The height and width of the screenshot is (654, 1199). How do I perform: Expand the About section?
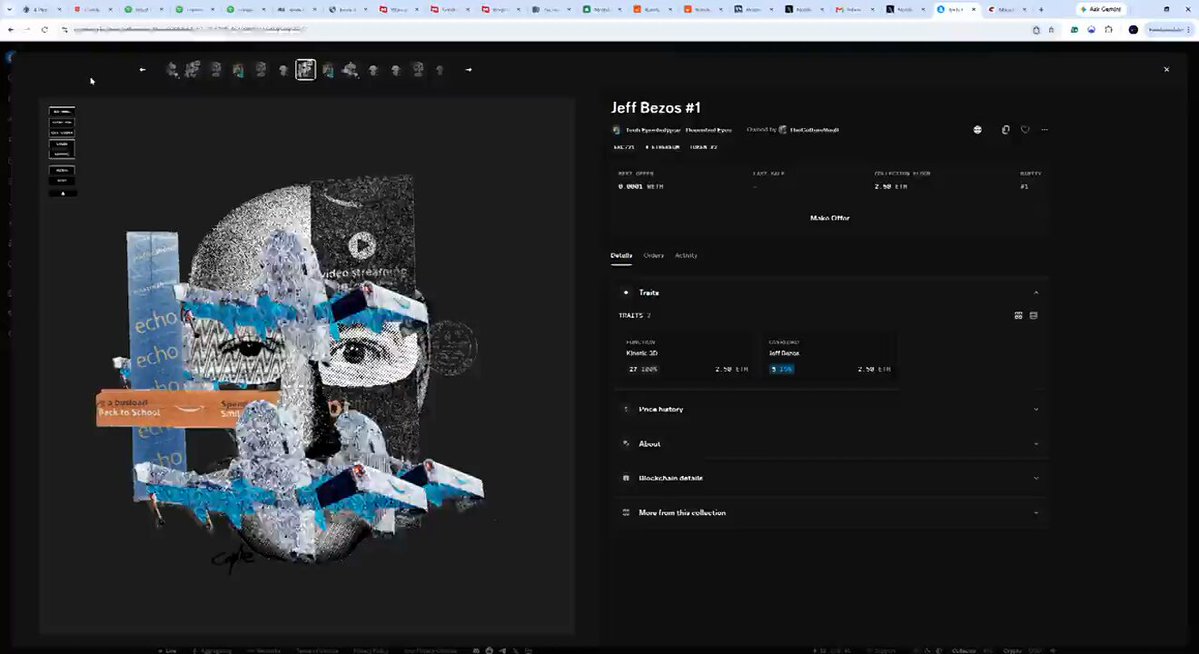click(830, 444)
